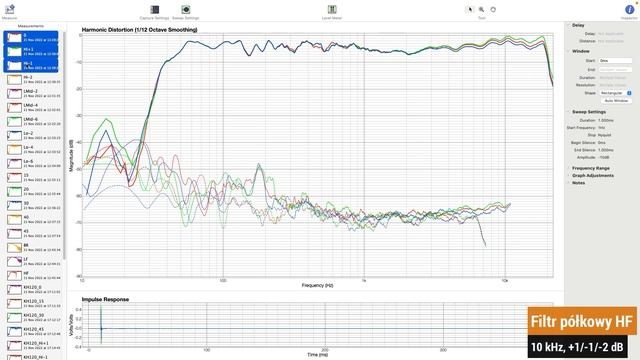Click the third tool icon beside the magnifier
640x360 pixels.
click(493, 9)
